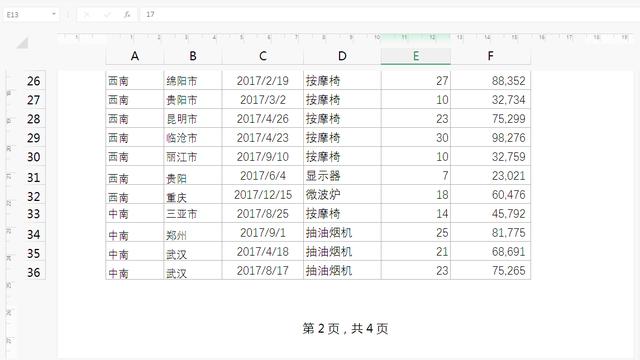The width and height of the screenshot is (640, 360).
Task: Click the formula bar showing 17
Action: 390,14
